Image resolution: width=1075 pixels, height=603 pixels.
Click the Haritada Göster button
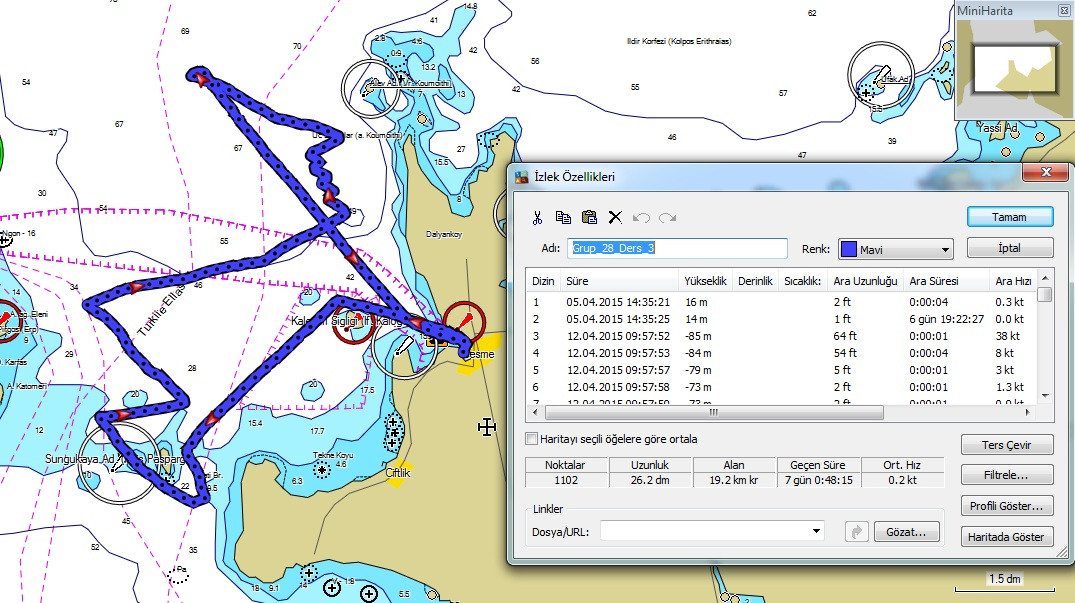[x=1006, y=537]
